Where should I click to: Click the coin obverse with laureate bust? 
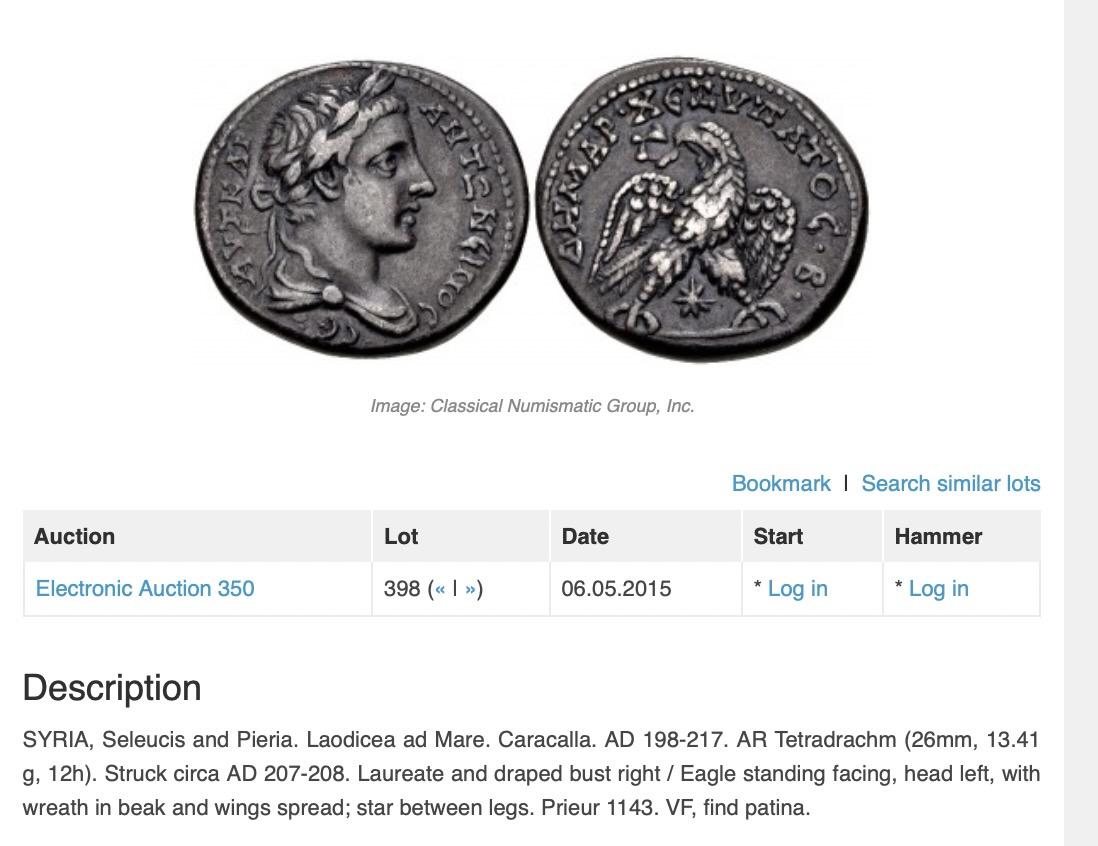click(361, 208)
